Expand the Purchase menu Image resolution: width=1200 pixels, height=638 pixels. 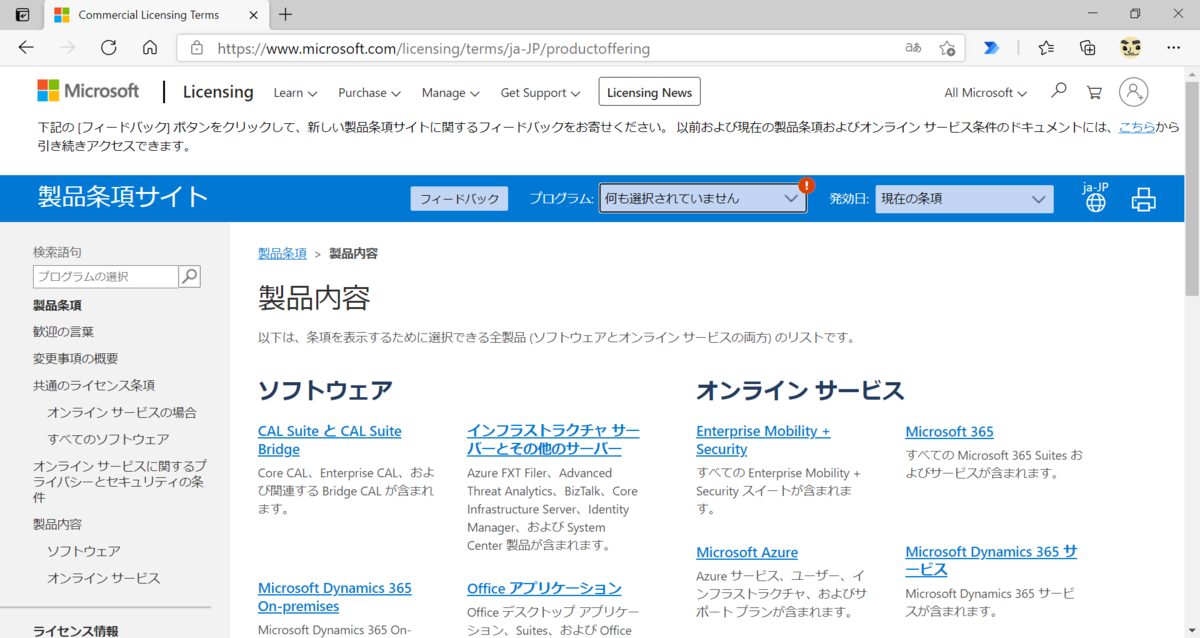point(369,93)
